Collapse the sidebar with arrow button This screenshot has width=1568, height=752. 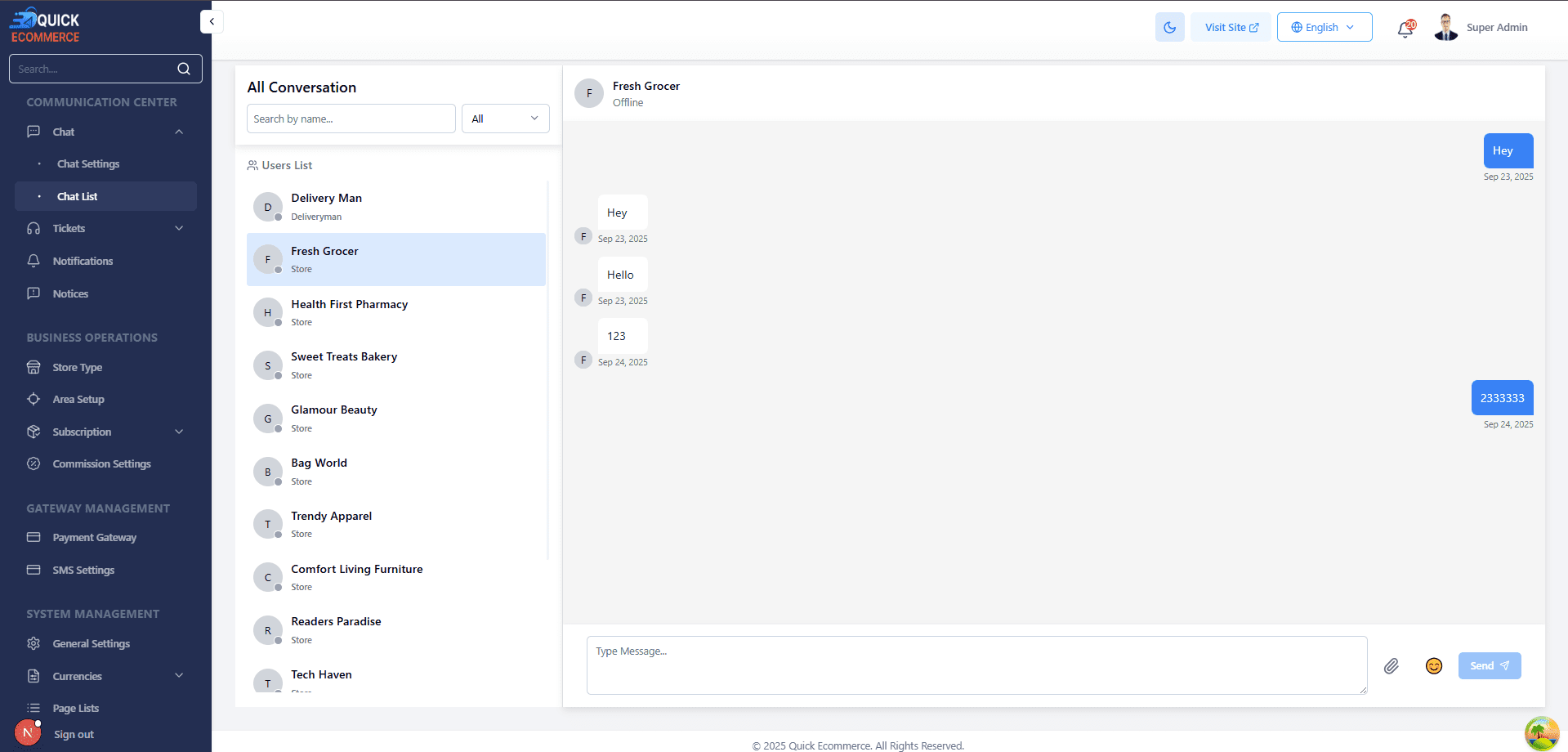coord(212,22)
